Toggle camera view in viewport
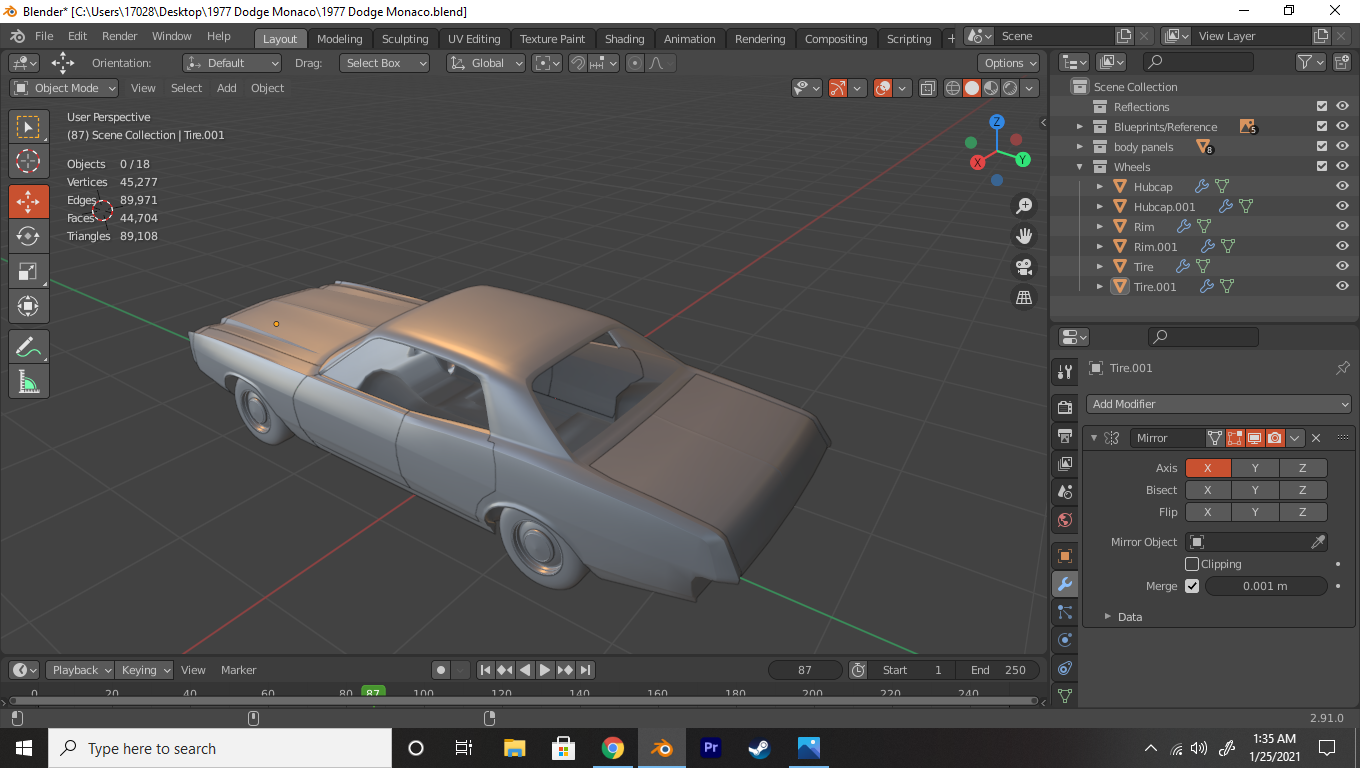The image size is (1360, 768). pos(1023,267)
